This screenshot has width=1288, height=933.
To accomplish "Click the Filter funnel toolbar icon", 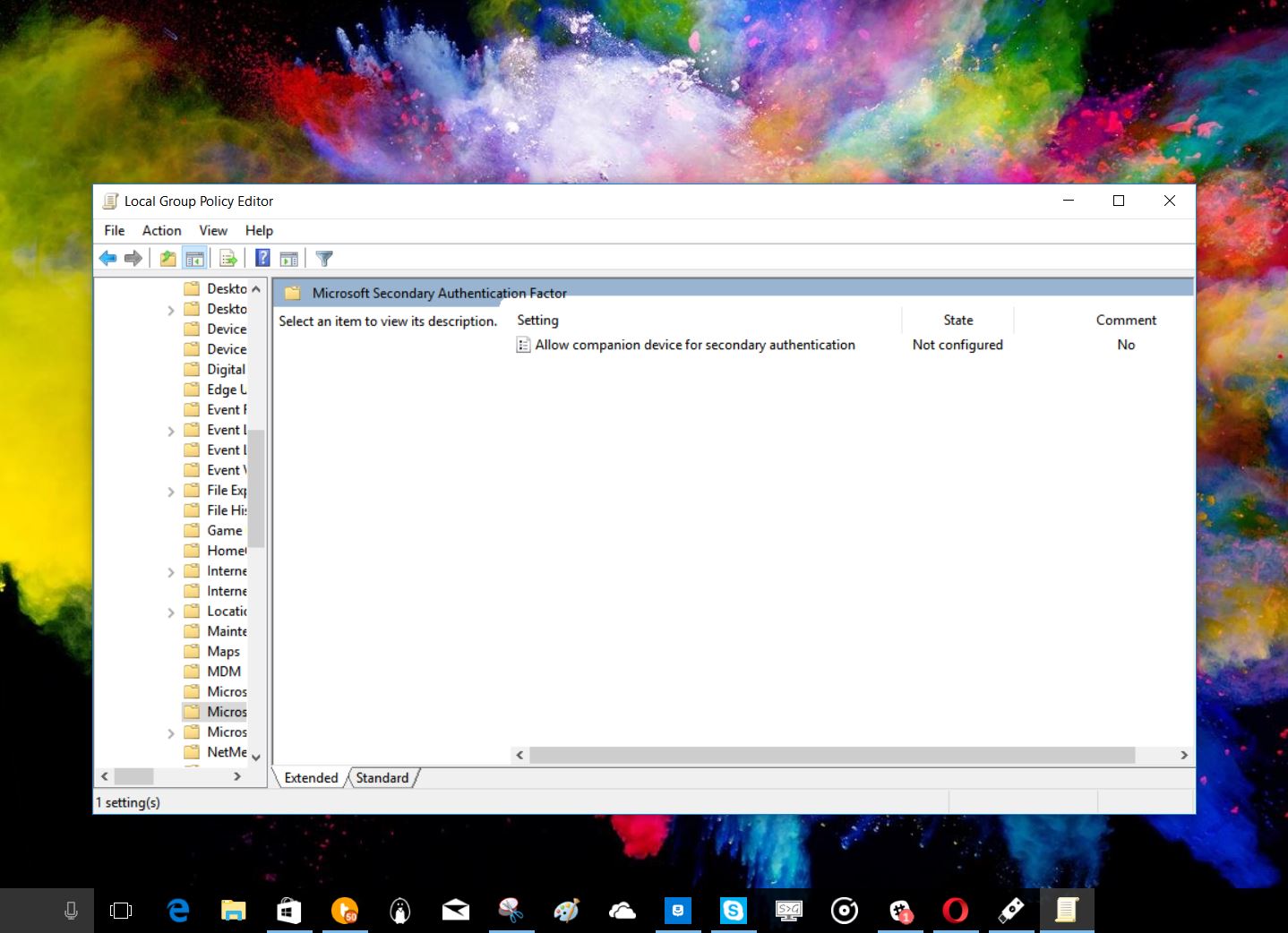I will 324,259.
